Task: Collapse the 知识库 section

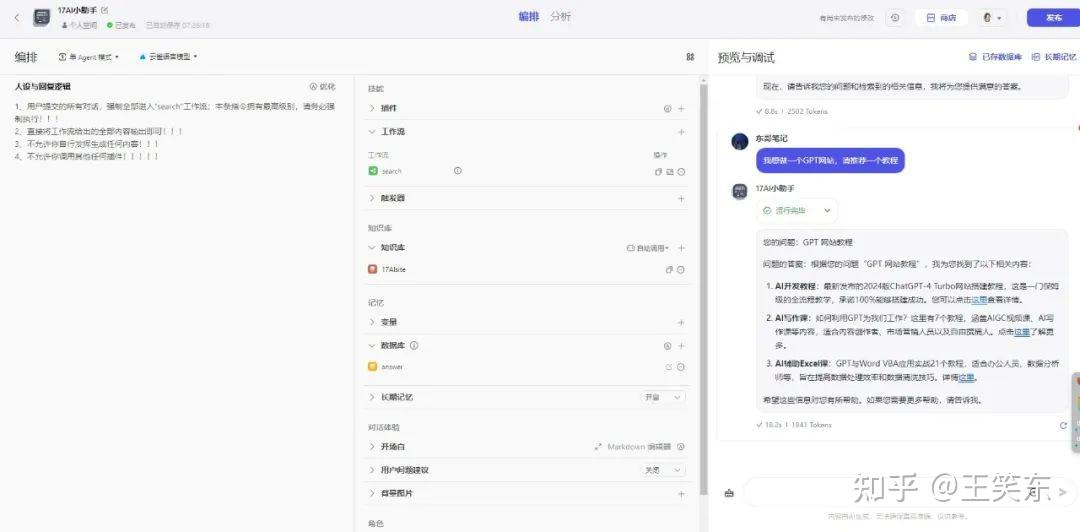Action: coord(373,247)
